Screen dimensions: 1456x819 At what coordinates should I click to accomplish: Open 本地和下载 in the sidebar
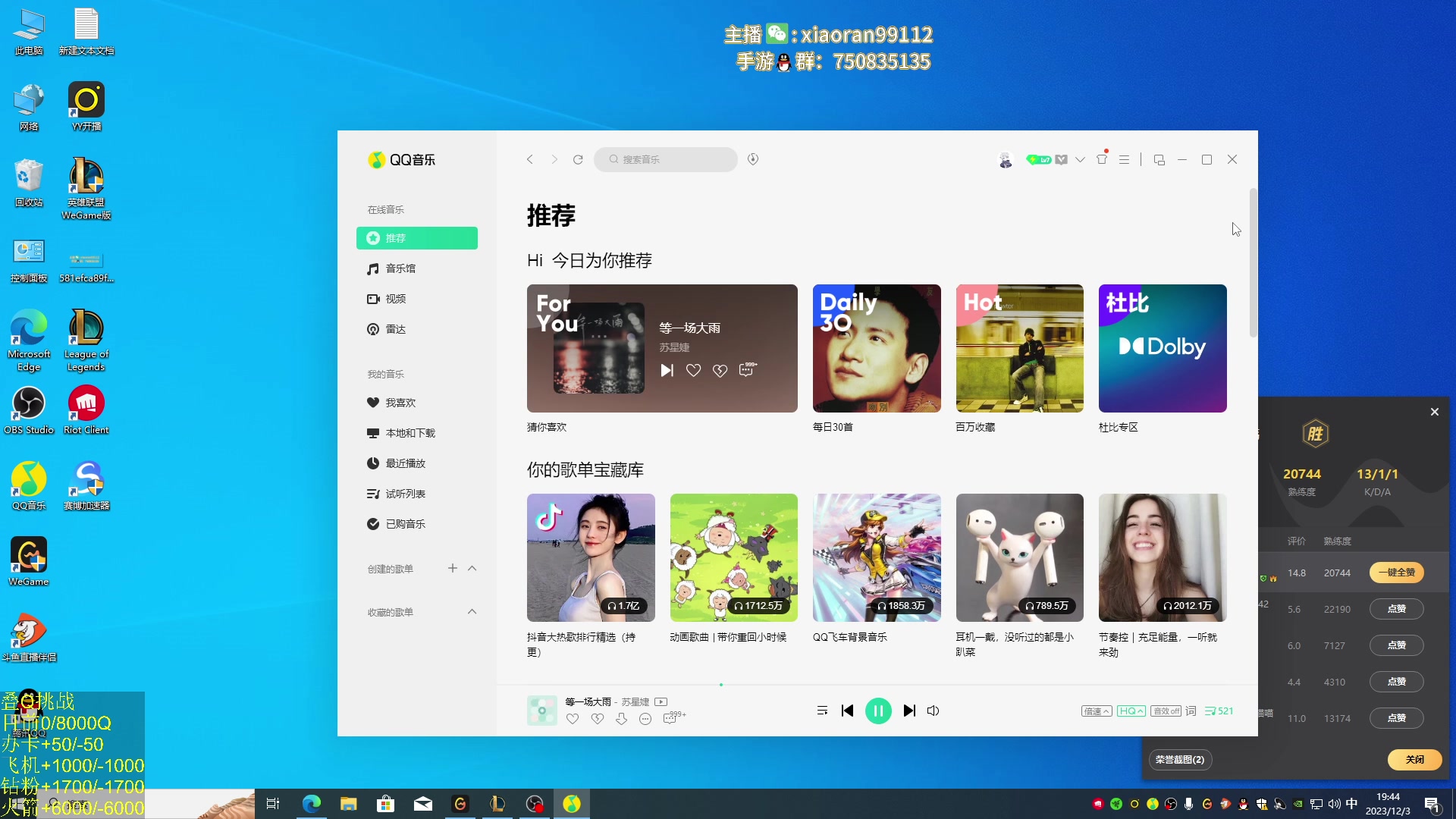tap(417, 433)
